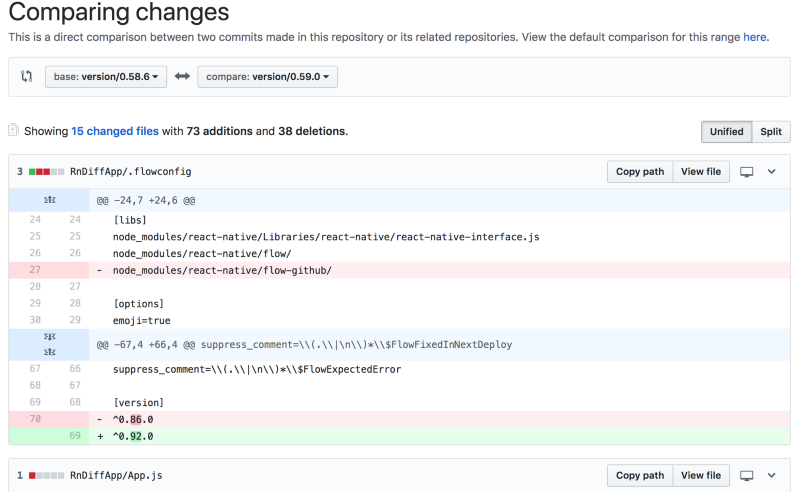Click View file for .flowconfig
The height and width of the screenshot is (492, 800).
click(700, 172)
